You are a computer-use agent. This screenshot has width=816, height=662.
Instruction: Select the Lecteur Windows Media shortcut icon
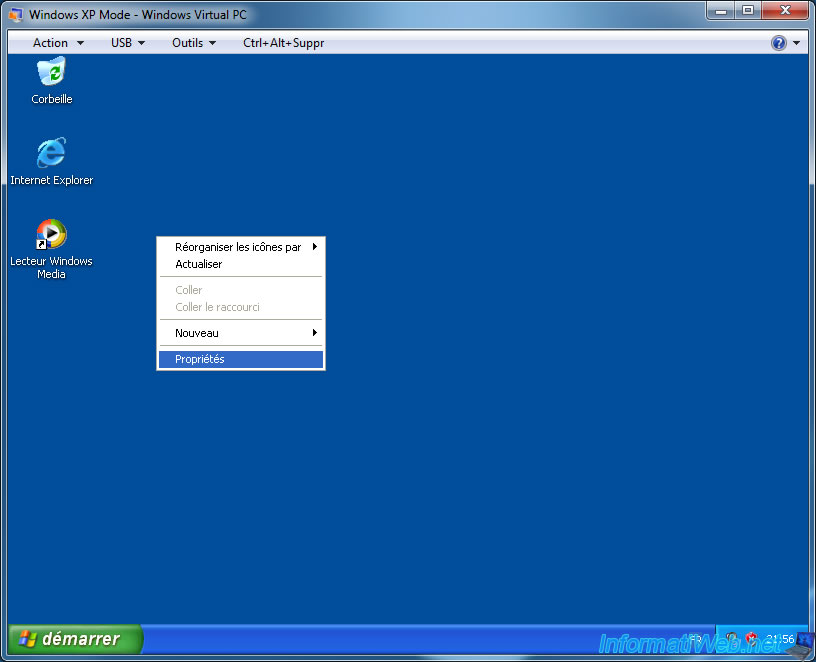(x=51, y=234)
